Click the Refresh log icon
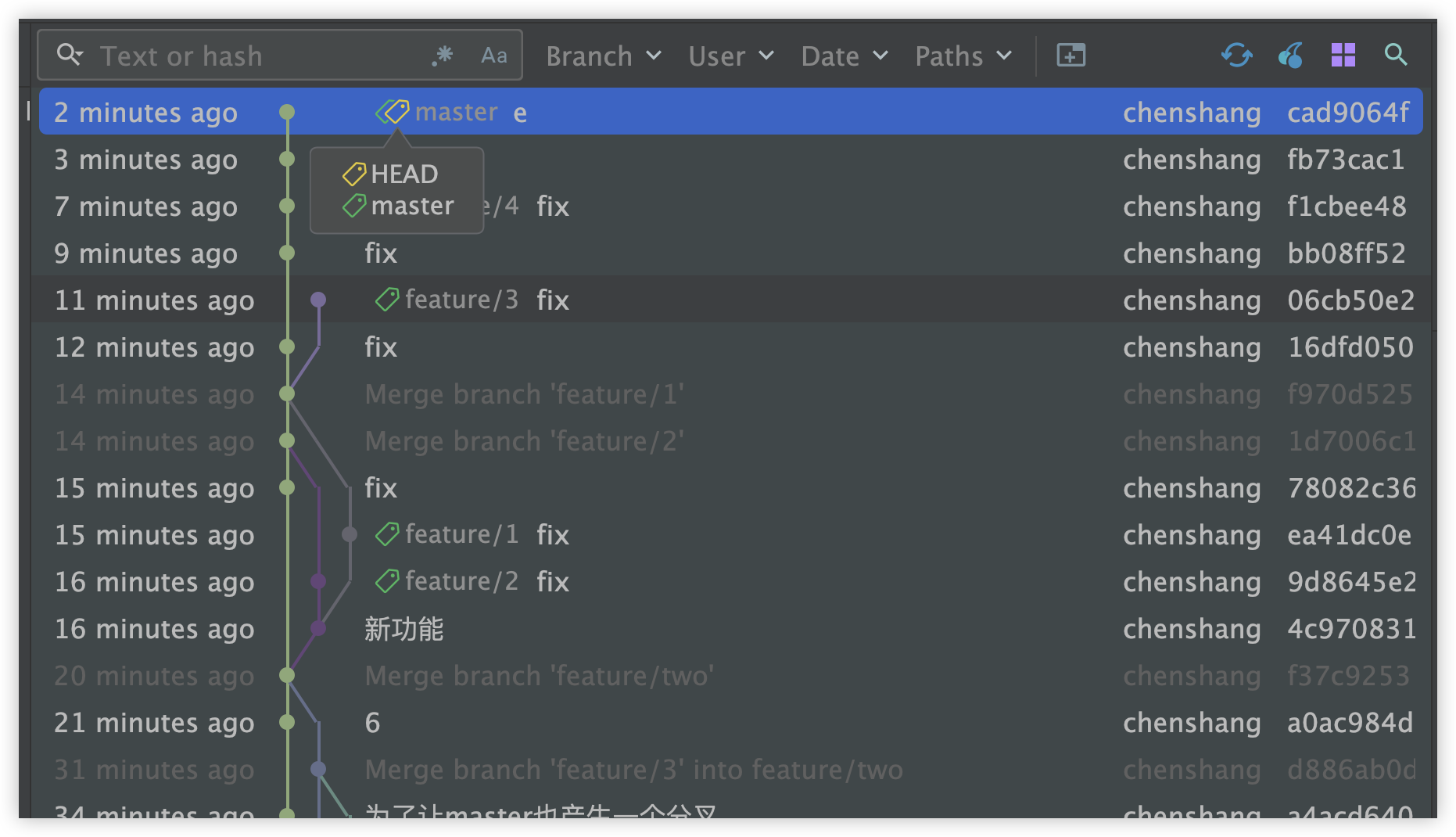Viewport: 1456px width, 837px height. coord(1236,56)
